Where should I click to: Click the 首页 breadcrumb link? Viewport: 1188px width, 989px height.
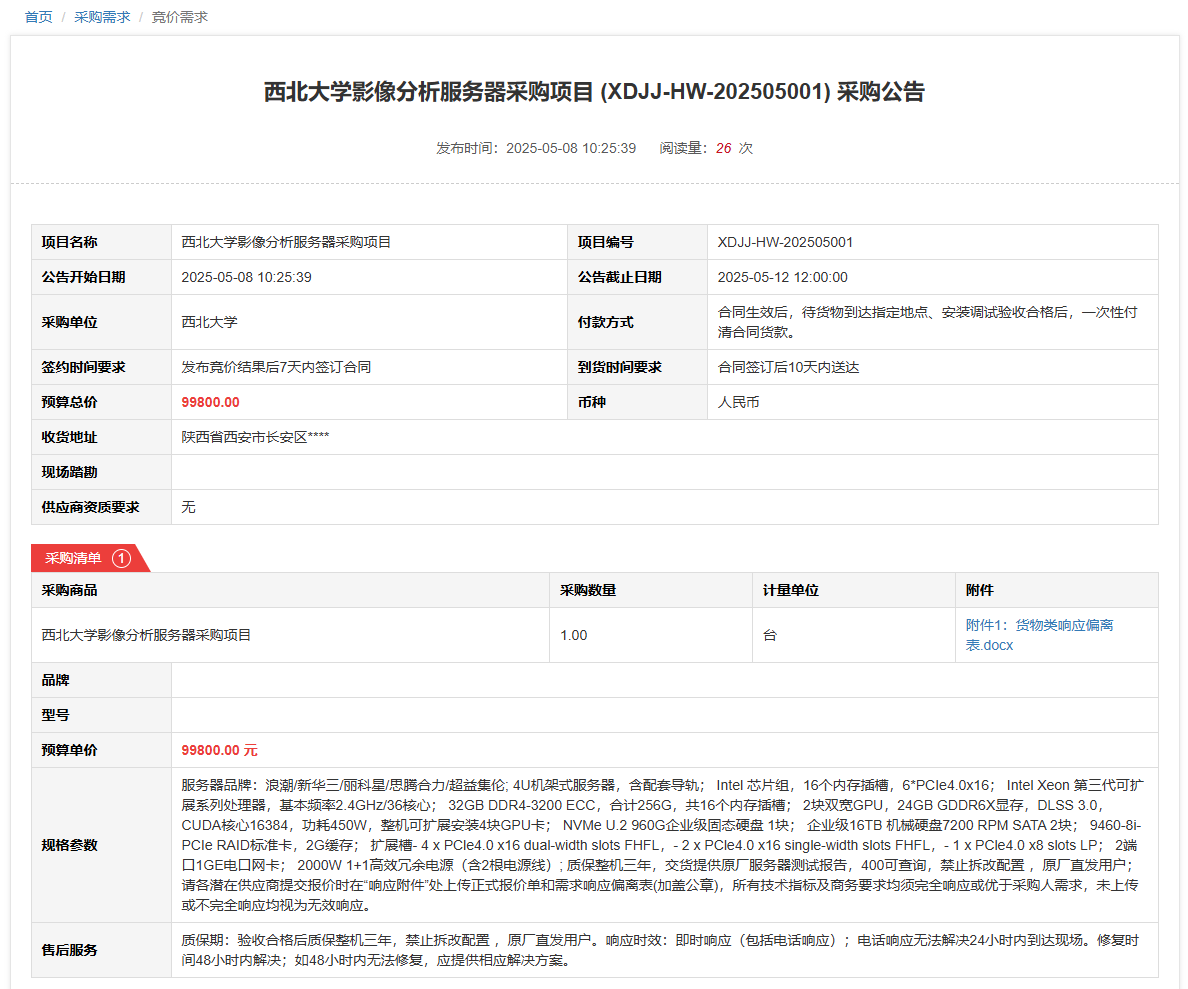[x=38, y=17]
